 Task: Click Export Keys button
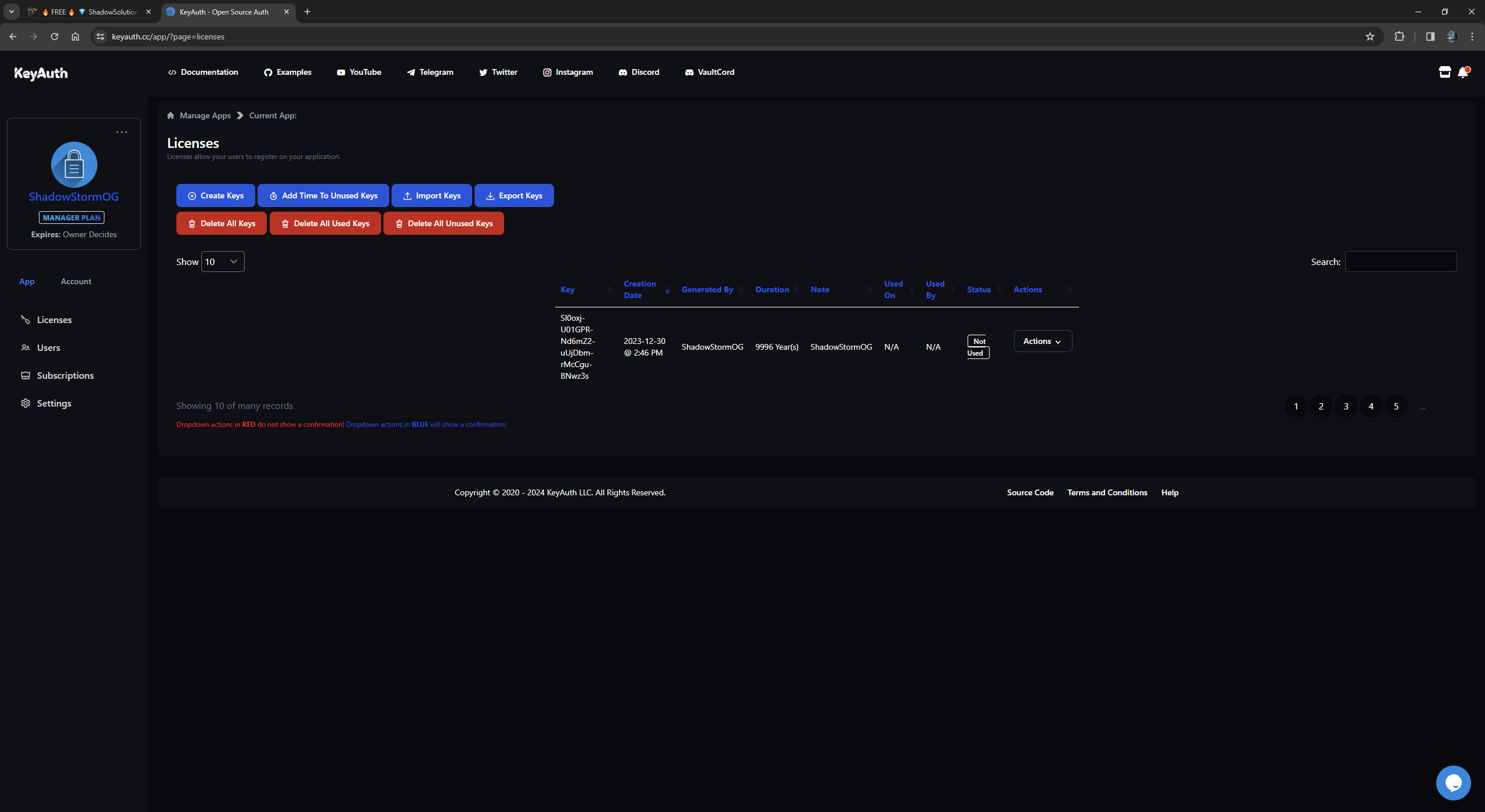(514, 195)
